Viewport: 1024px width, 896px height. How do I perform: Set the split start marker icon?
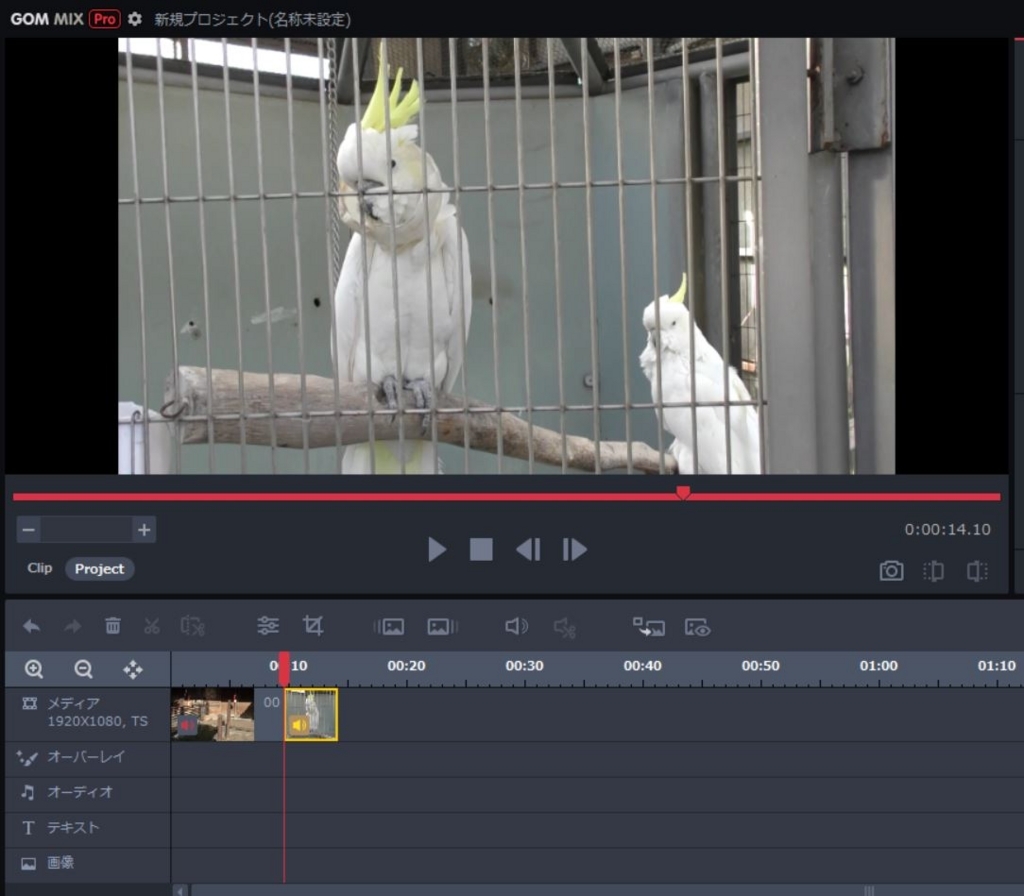(x=933, y=571)
